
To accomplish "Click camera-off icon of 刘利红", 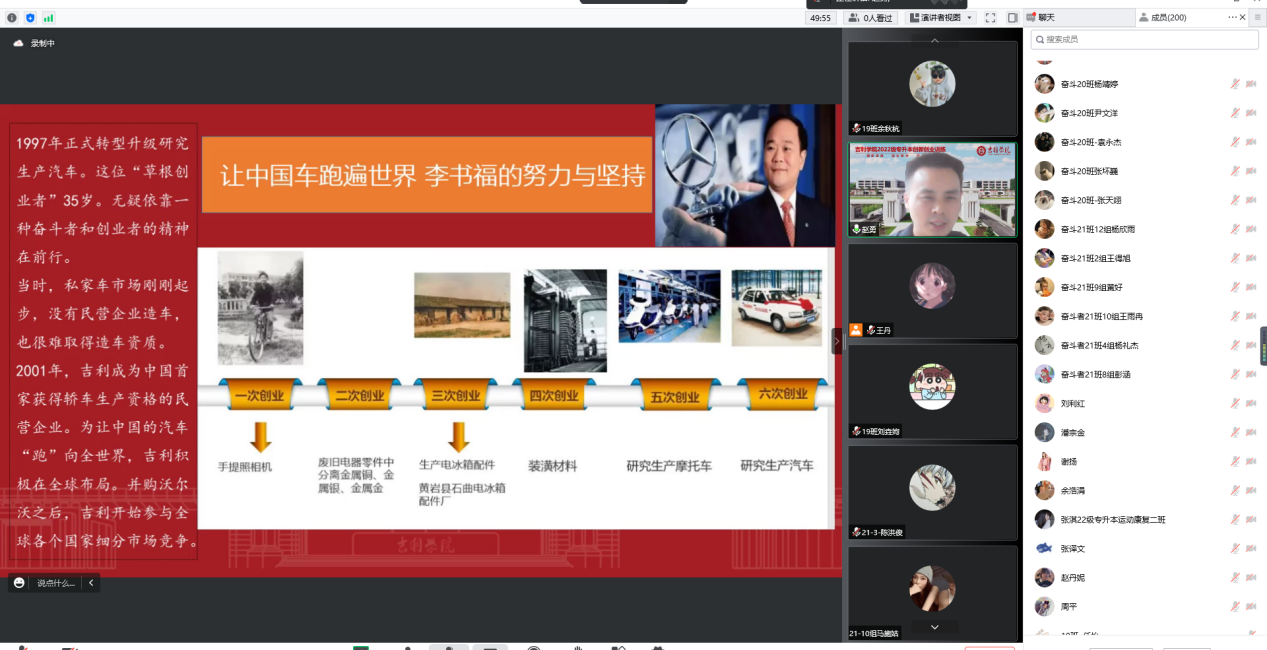I will [x=1251, y=404].
